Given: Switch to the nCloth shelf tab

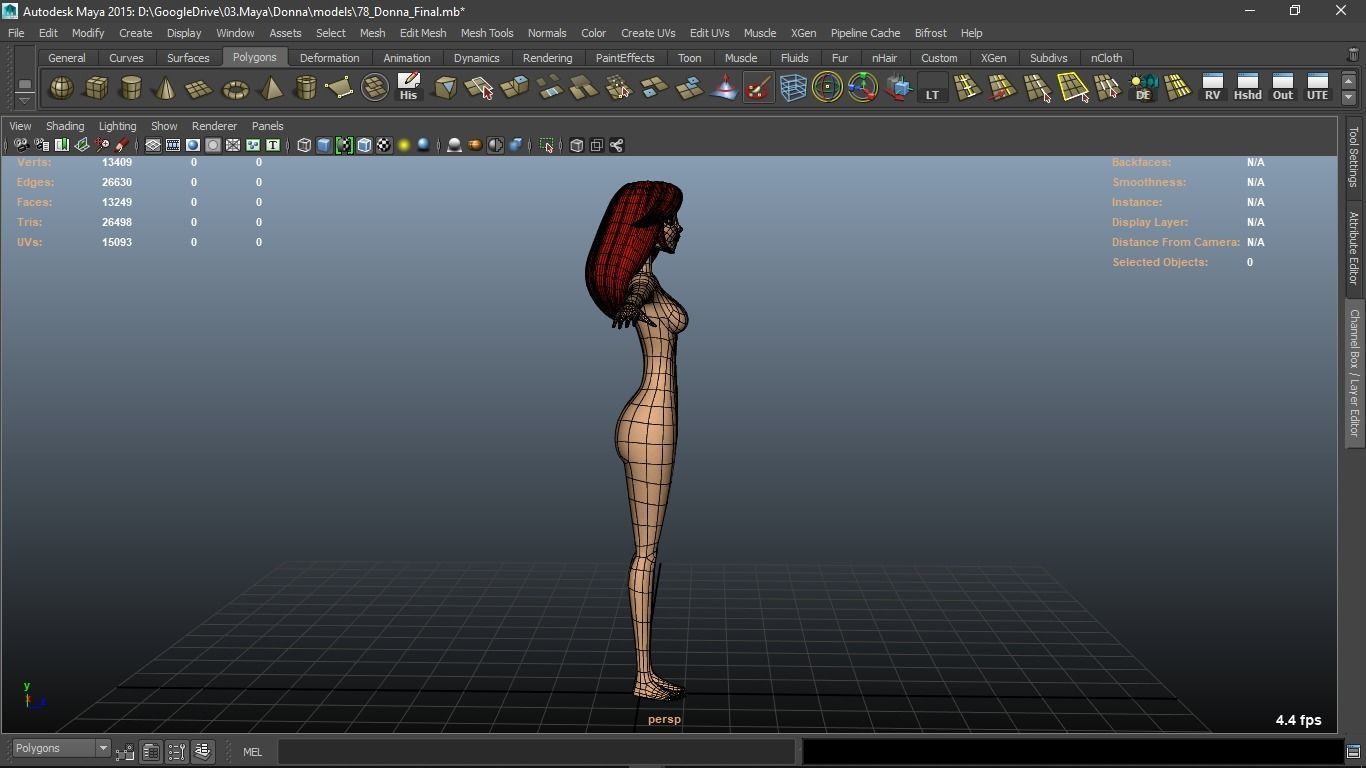Looking at the screenshot, I should pos(1106,58).
